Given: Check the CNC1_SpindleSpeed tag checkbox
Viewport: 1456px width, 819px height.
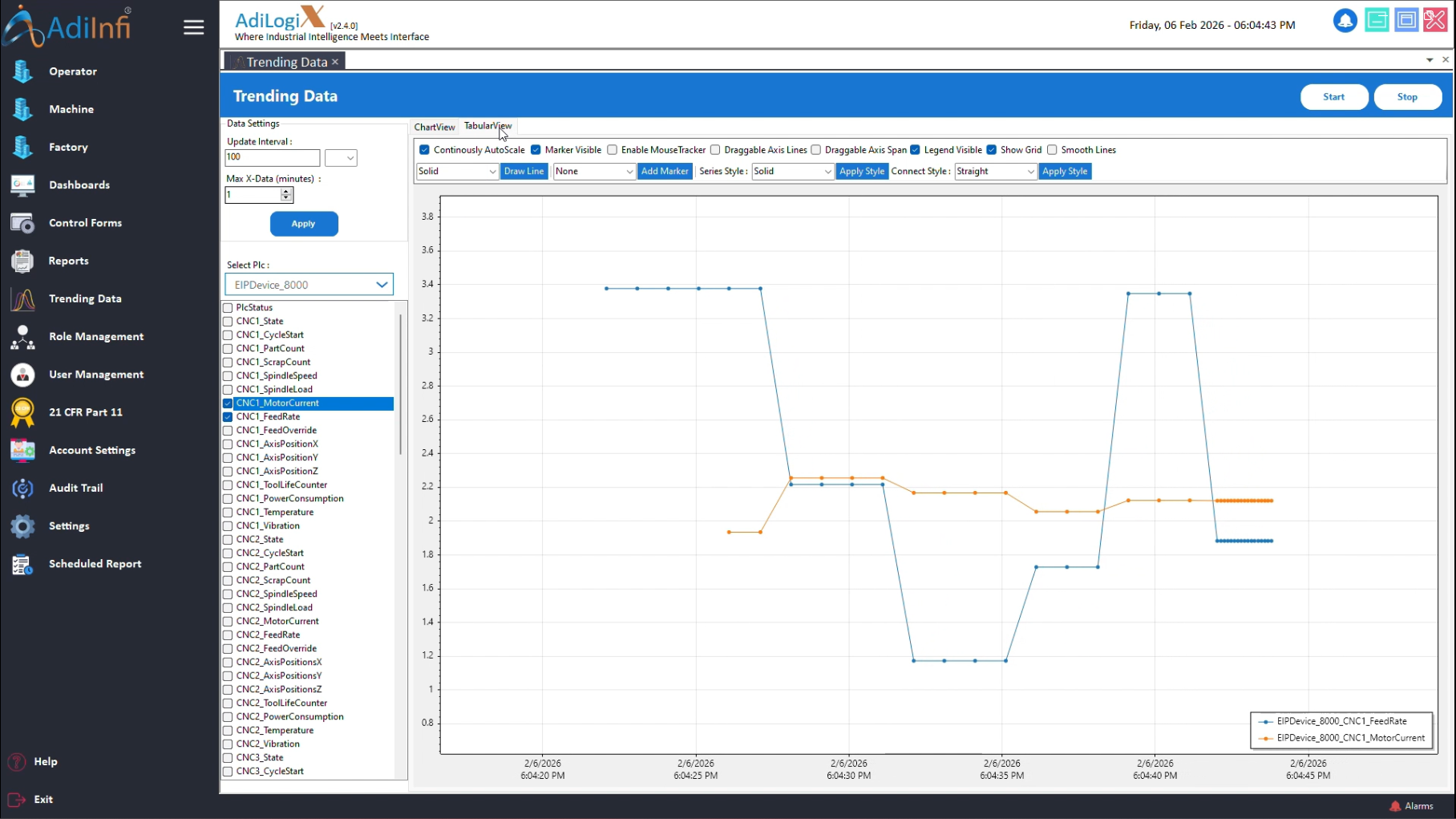Looking at the screenshot, I should pos(228,376).
